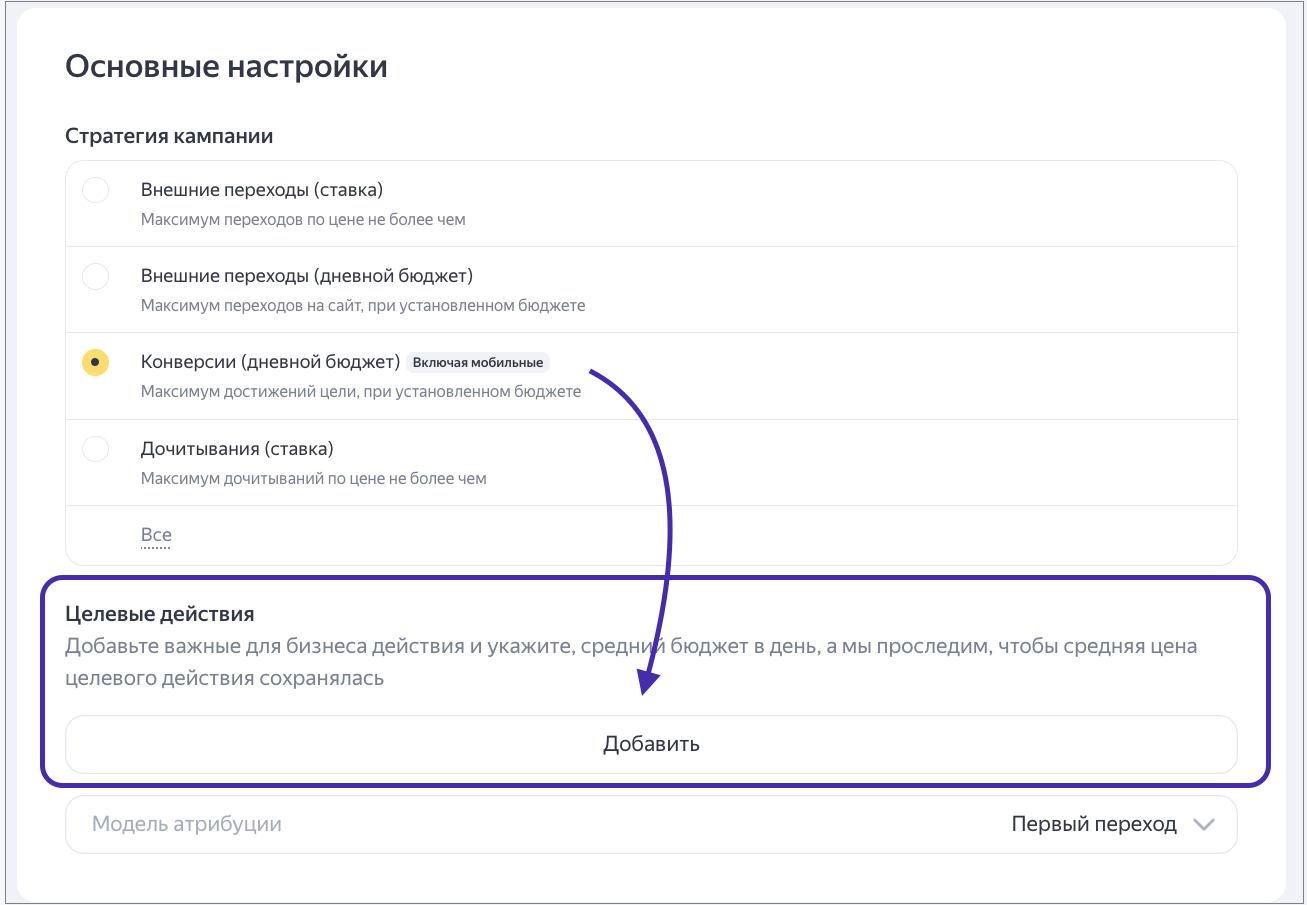Click the chevron arrow in the attribution model field
This screenshot has height=905, width=1307.
[1203, 825]
